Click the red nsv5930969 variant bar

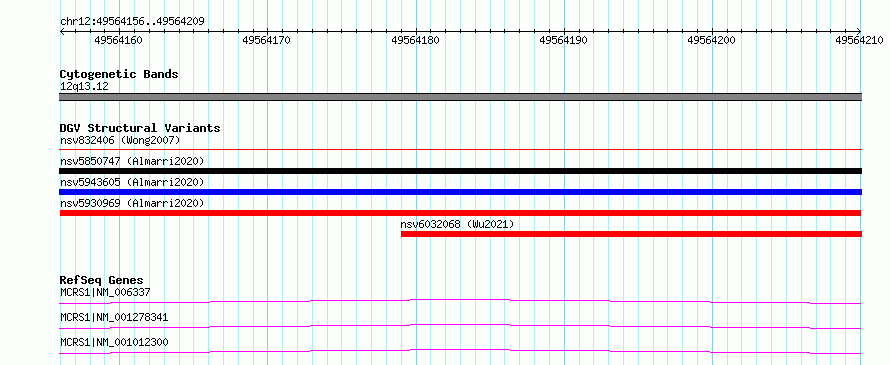tap(460, 213)
